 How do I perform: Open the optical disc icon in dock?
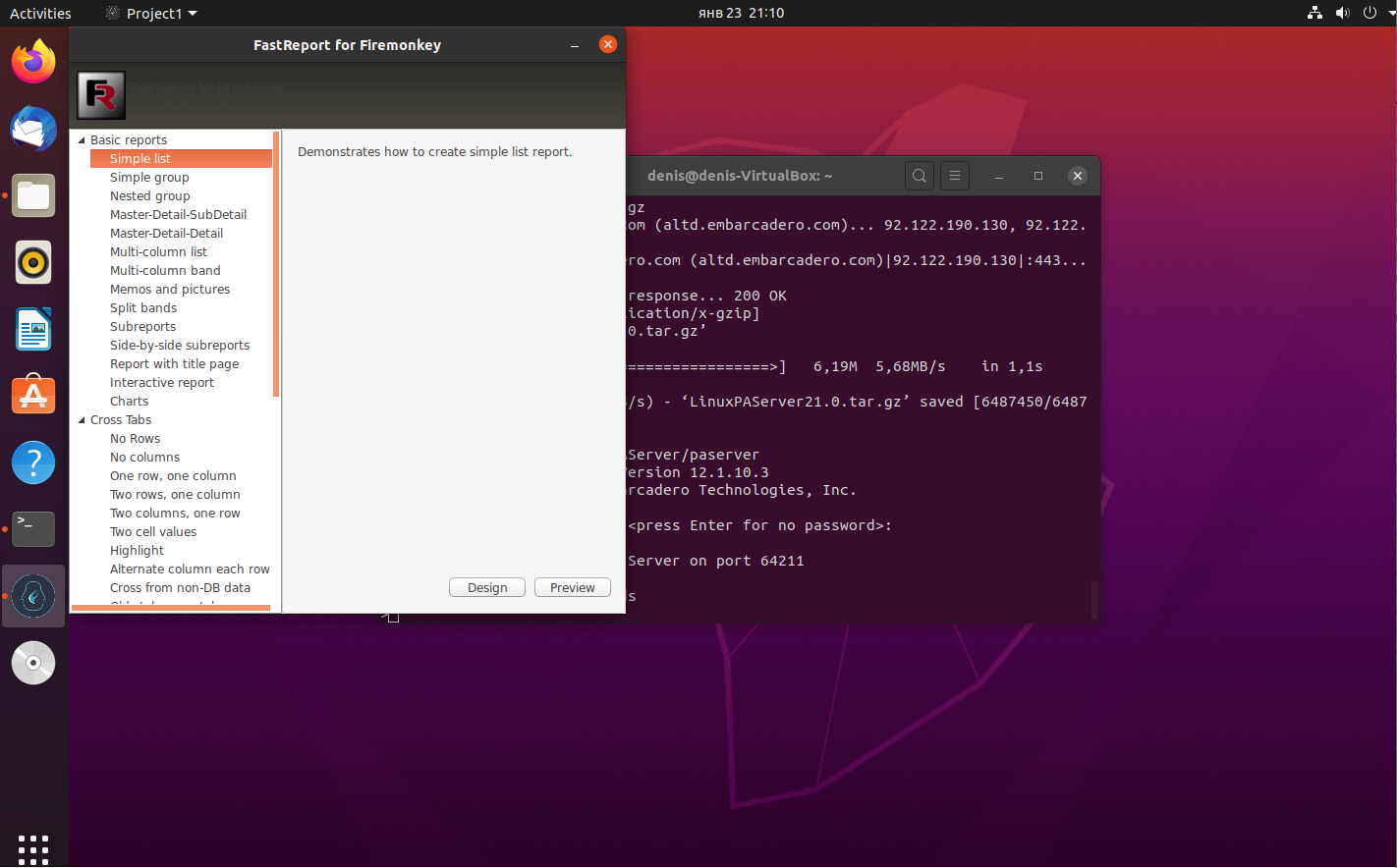[x=33, y=663]
